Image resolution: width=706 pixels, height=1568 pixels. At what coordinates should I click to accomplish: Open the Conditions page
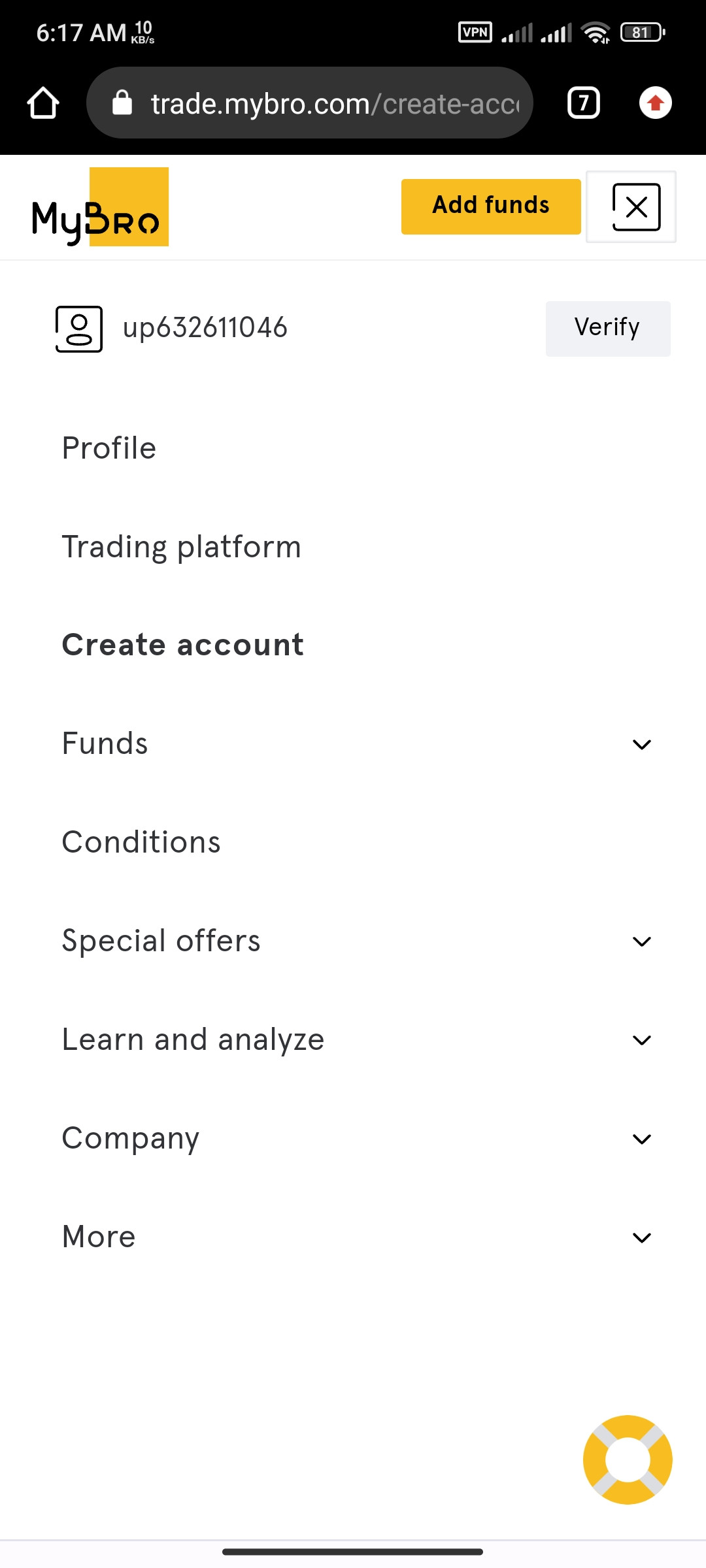(x=141, y=842)
